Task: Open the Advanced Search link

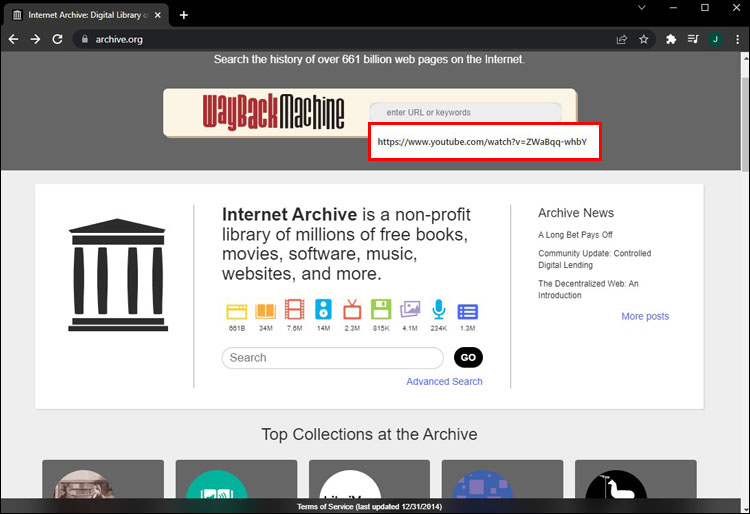Action: coord(444,382)
